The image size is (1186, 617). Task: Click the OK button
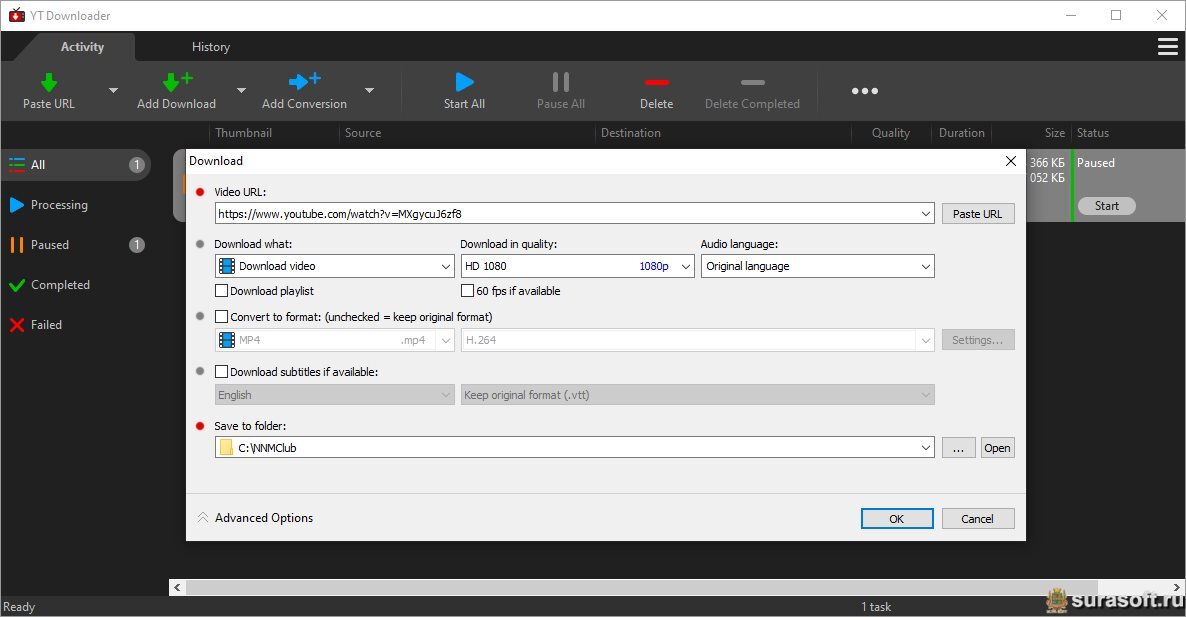[x=896, y=519]
